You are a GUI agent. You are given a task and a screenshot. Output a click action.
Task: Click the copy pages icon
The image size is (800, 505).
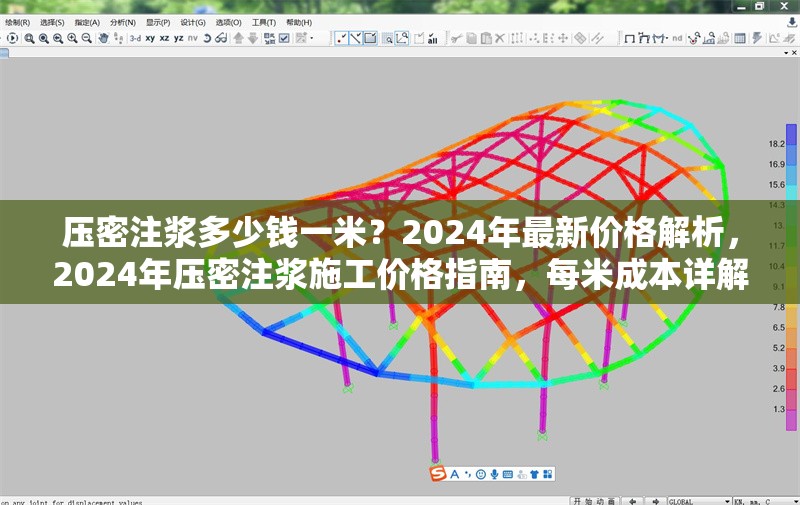(472, 38)
